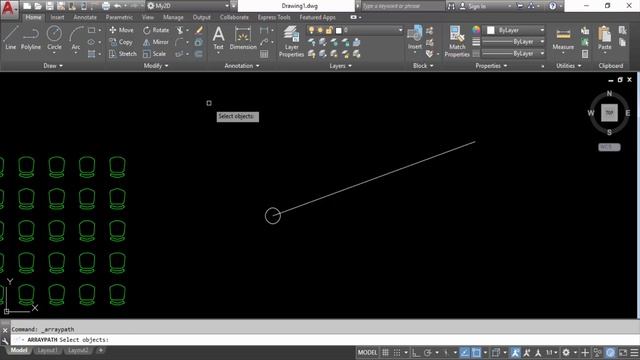Expand the Modify panel
Image resolution: width=640 pixels, height=360 pixels.
point(156,66)
